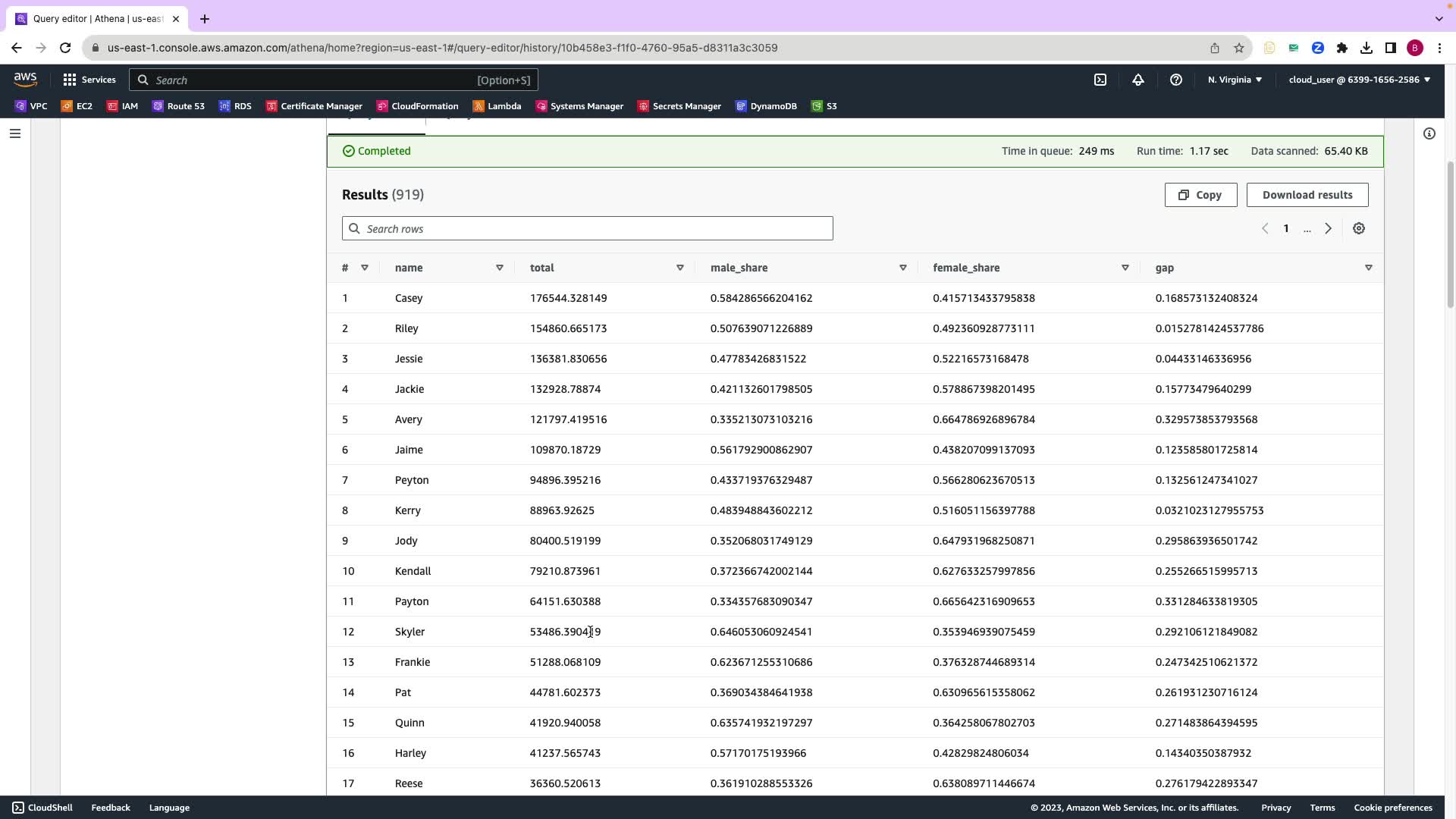1456x819 pixels.
Task: Click the Copy results button
Action: coord(1200,195)
